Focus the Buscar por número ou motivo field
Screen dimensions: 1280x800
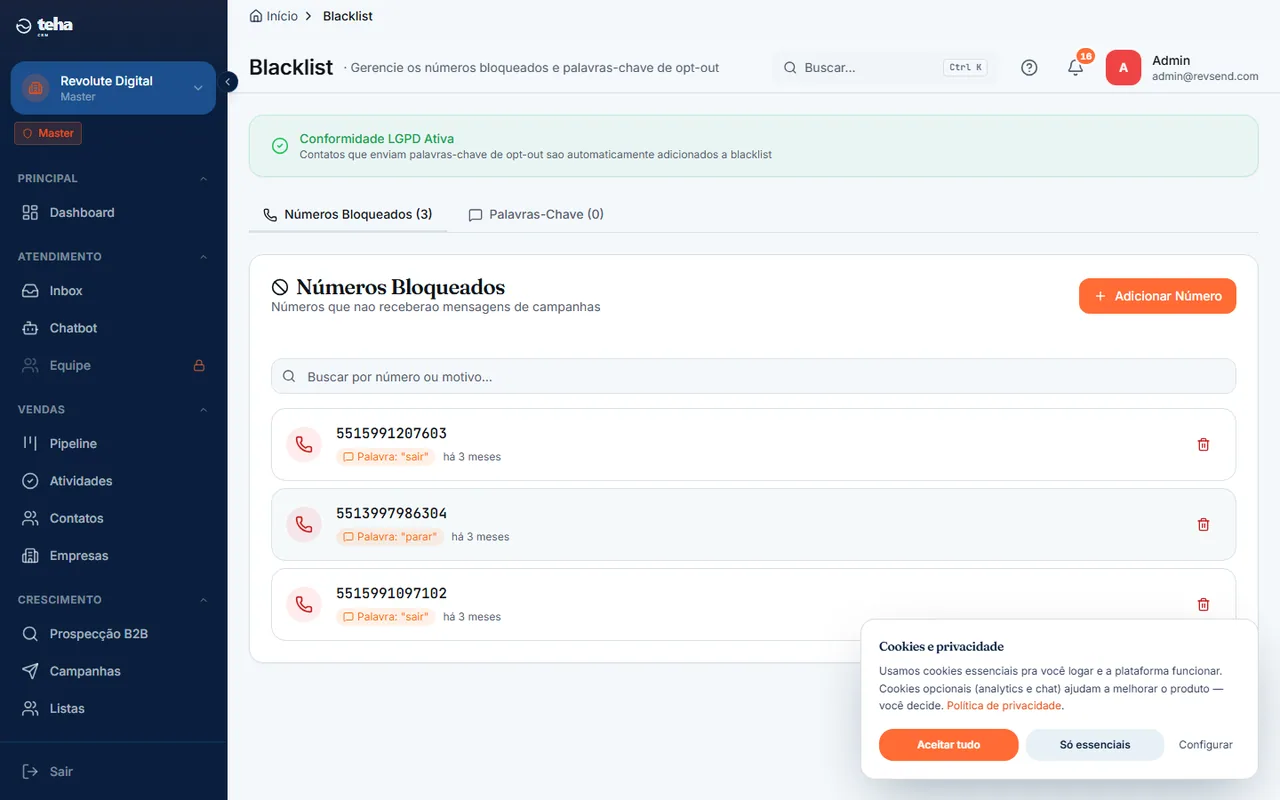click(754, 377)
